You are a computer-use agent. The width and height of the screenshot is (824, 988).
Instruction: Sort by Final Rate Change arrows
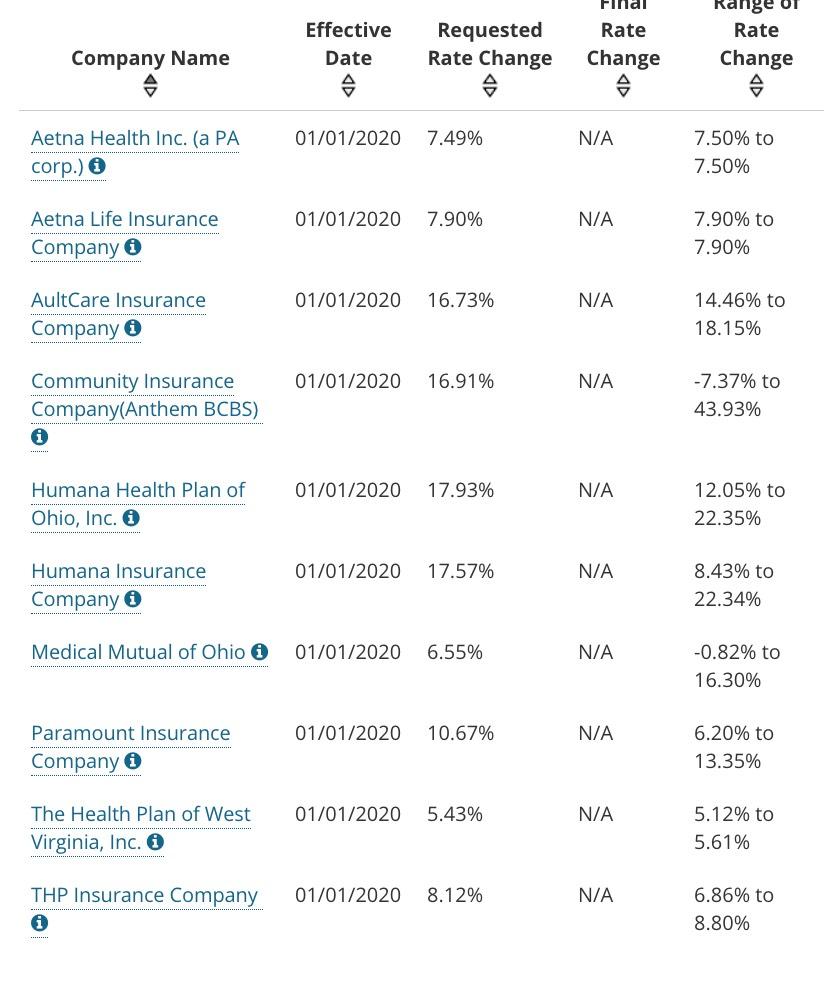[623, 86]
